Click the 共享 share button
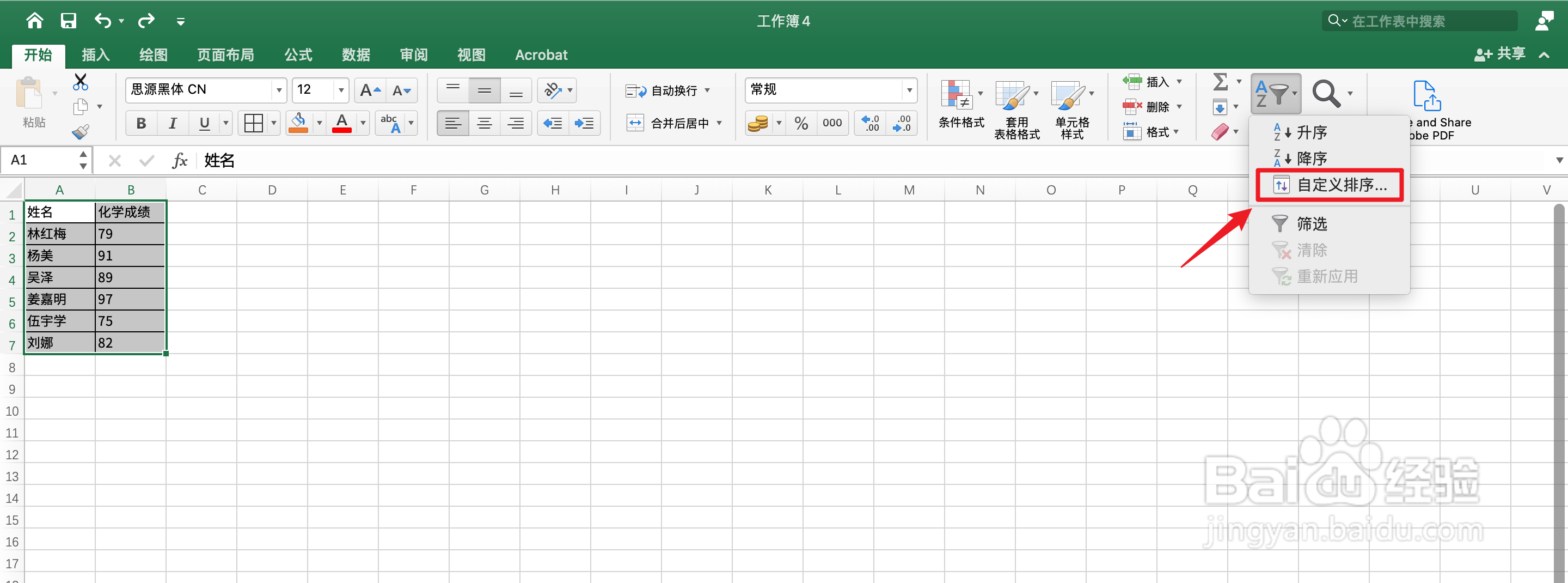 [1500, 54]
